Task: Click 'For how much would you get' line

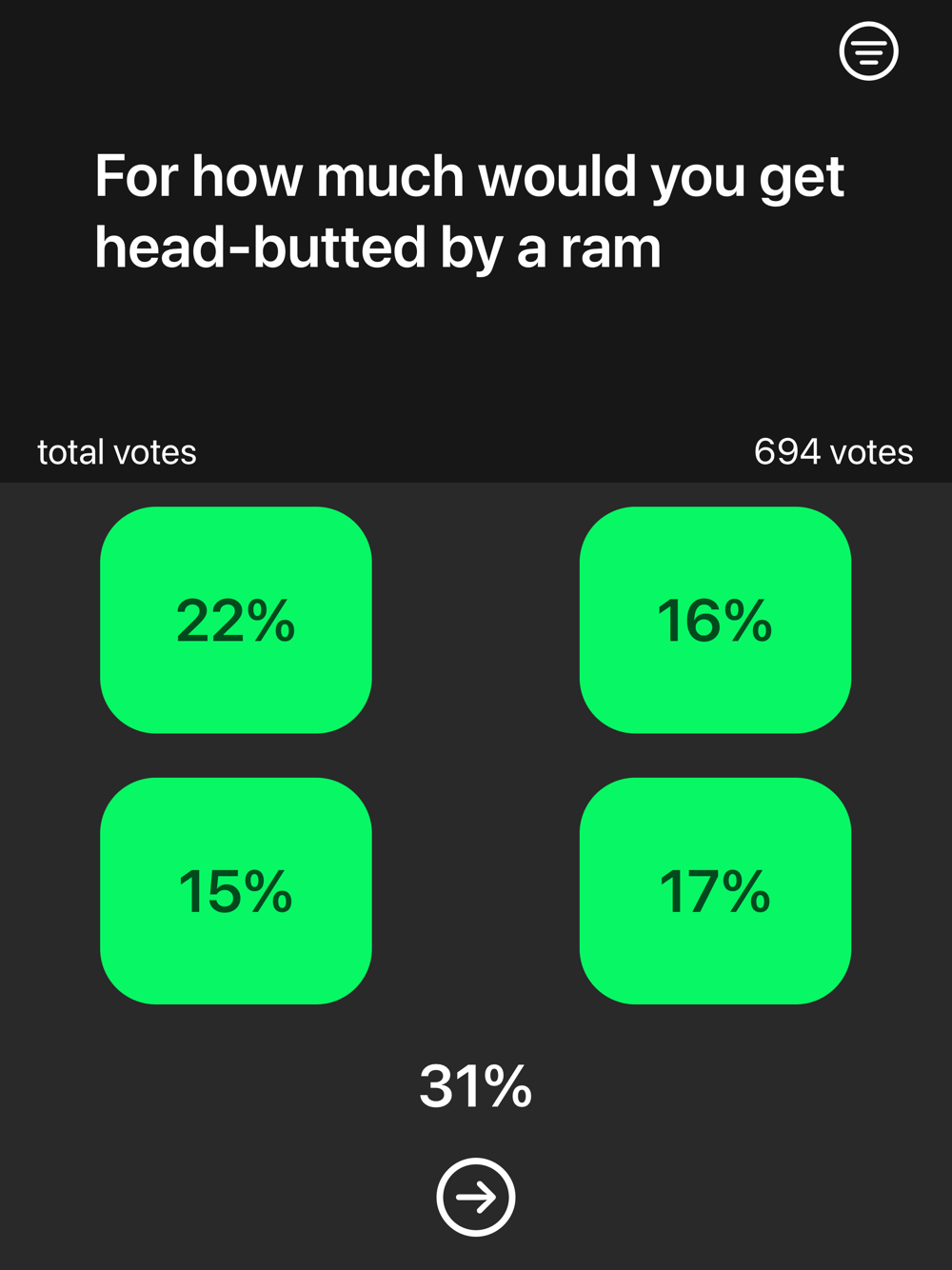Action: 469,177
